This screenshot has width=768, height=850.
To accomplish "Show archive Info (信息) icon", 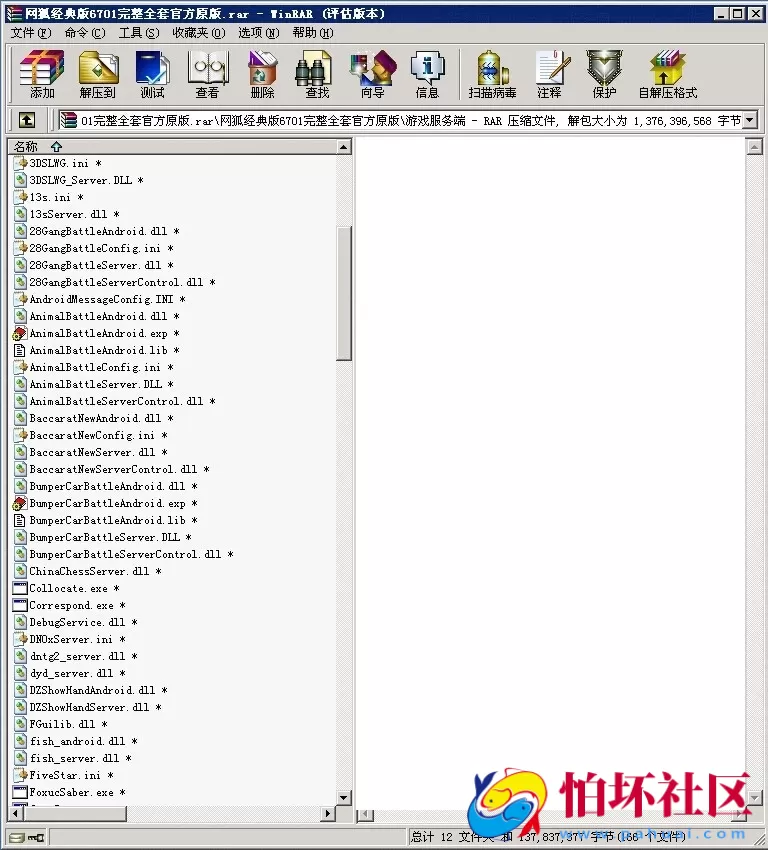I will (427, 74).
